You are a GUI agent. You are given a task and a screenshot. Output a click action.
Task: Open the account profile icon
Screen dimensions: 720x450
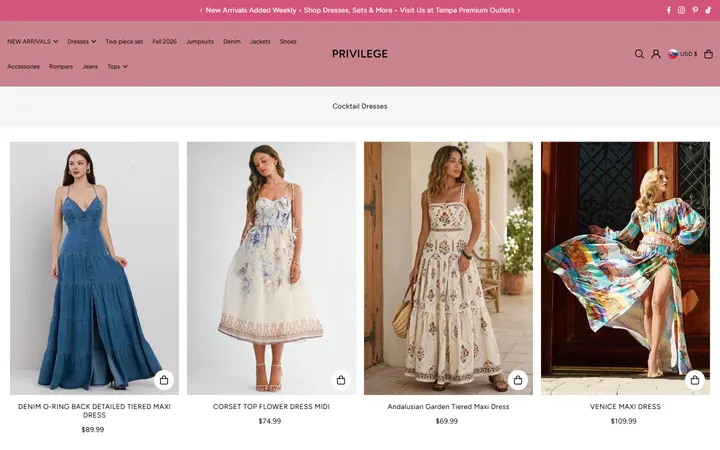656,54
